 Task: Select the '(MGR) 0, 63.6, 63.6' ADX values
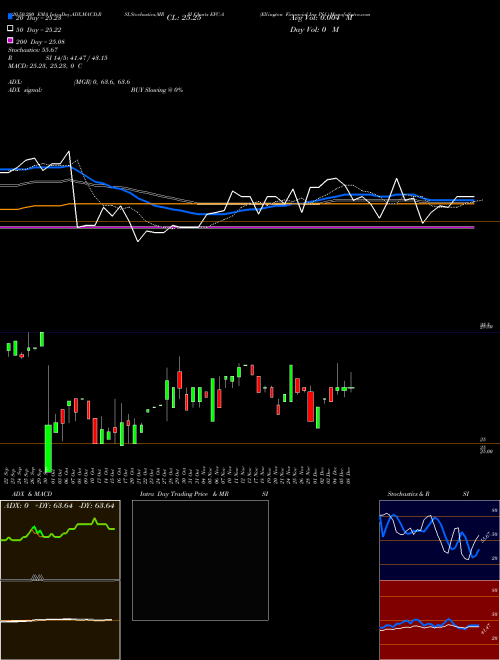point(102,82)
